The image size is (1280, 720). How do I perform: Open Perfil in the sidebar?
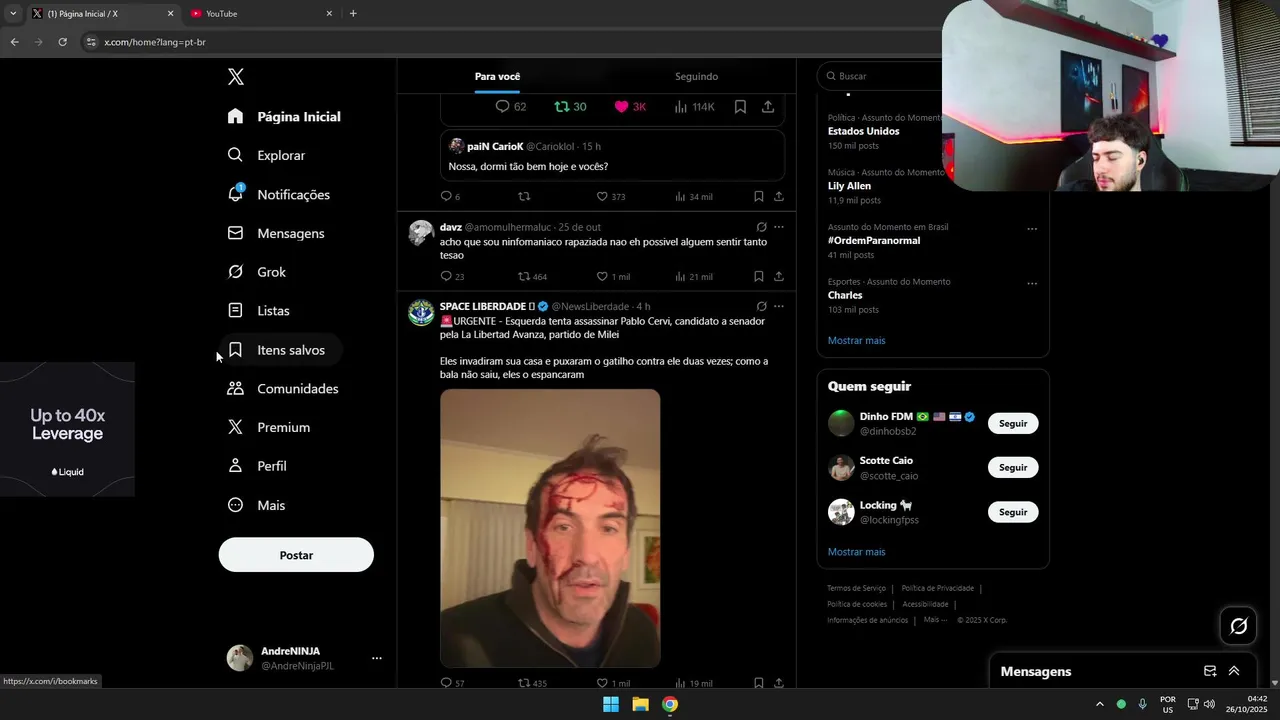coord(258,466)
